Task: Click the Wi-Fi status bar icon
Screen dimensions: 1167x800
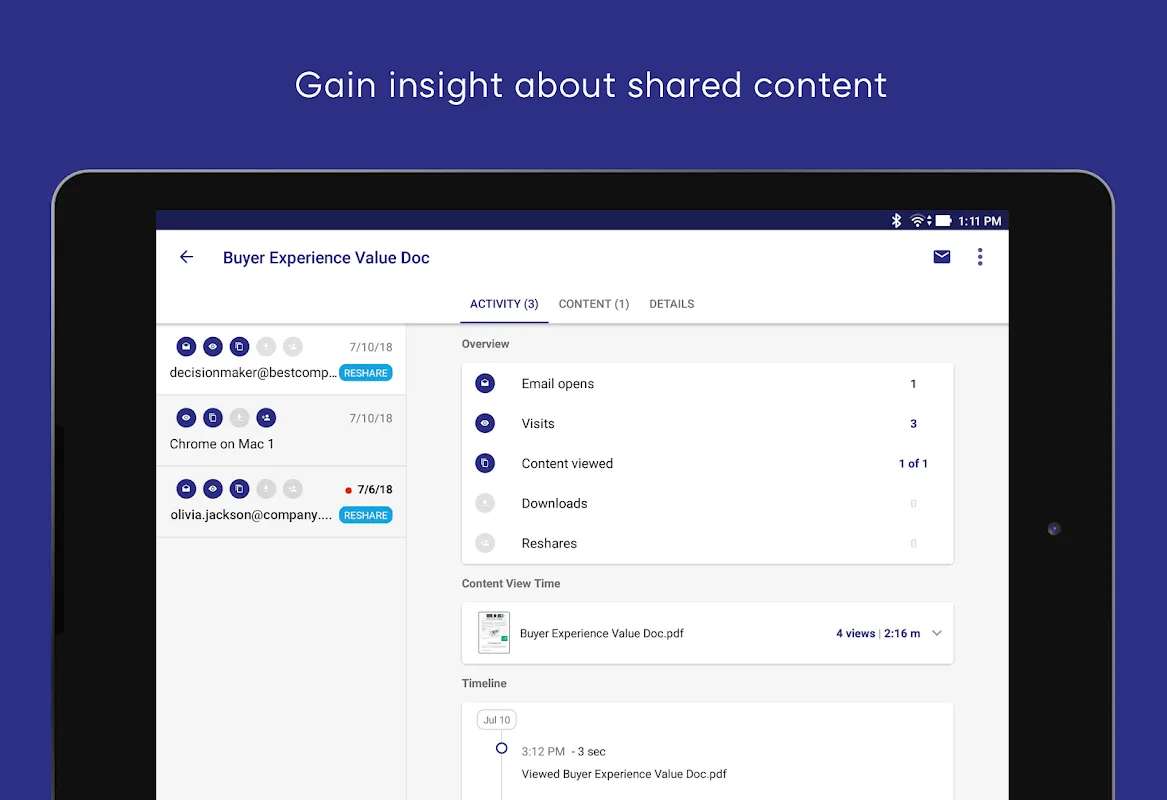Action: 918,220
